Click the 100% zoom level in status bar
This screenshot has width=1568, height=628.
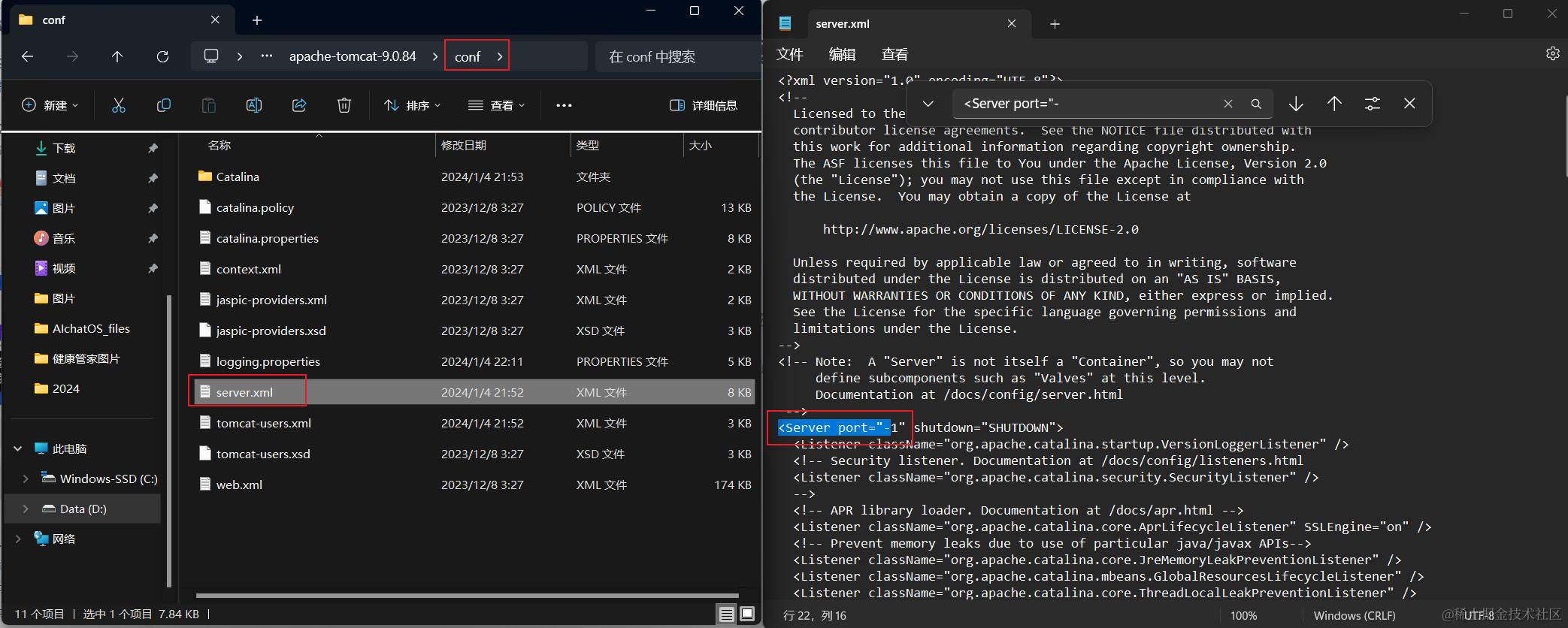[1243, 616]
